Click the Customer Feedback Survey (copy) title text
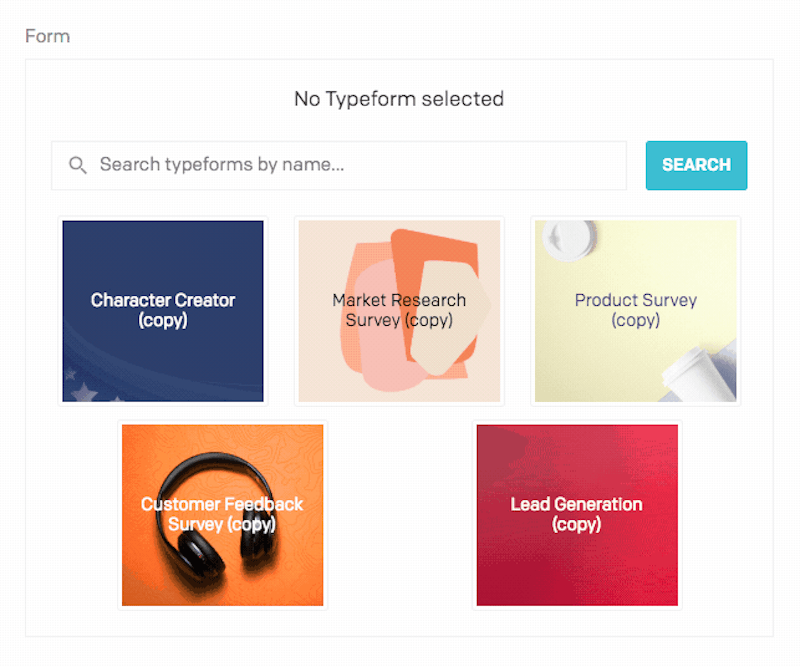This screenshot has height=667, width=800. 222,514
